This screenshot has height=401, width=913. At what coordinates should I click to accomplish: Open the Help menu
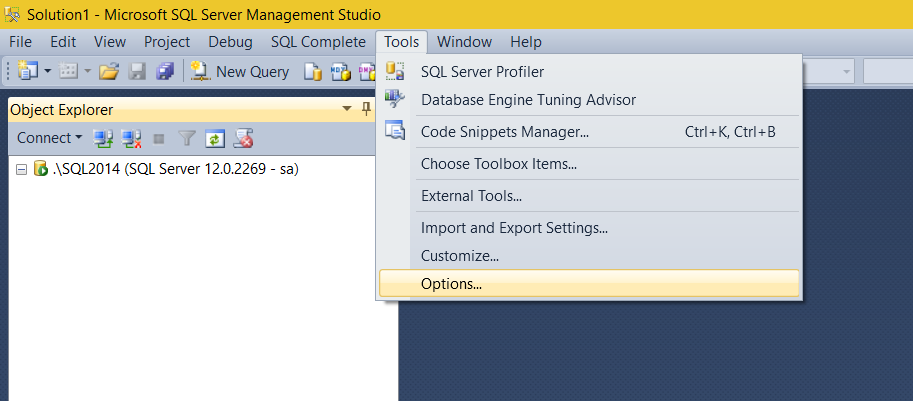tap(526, 42)
